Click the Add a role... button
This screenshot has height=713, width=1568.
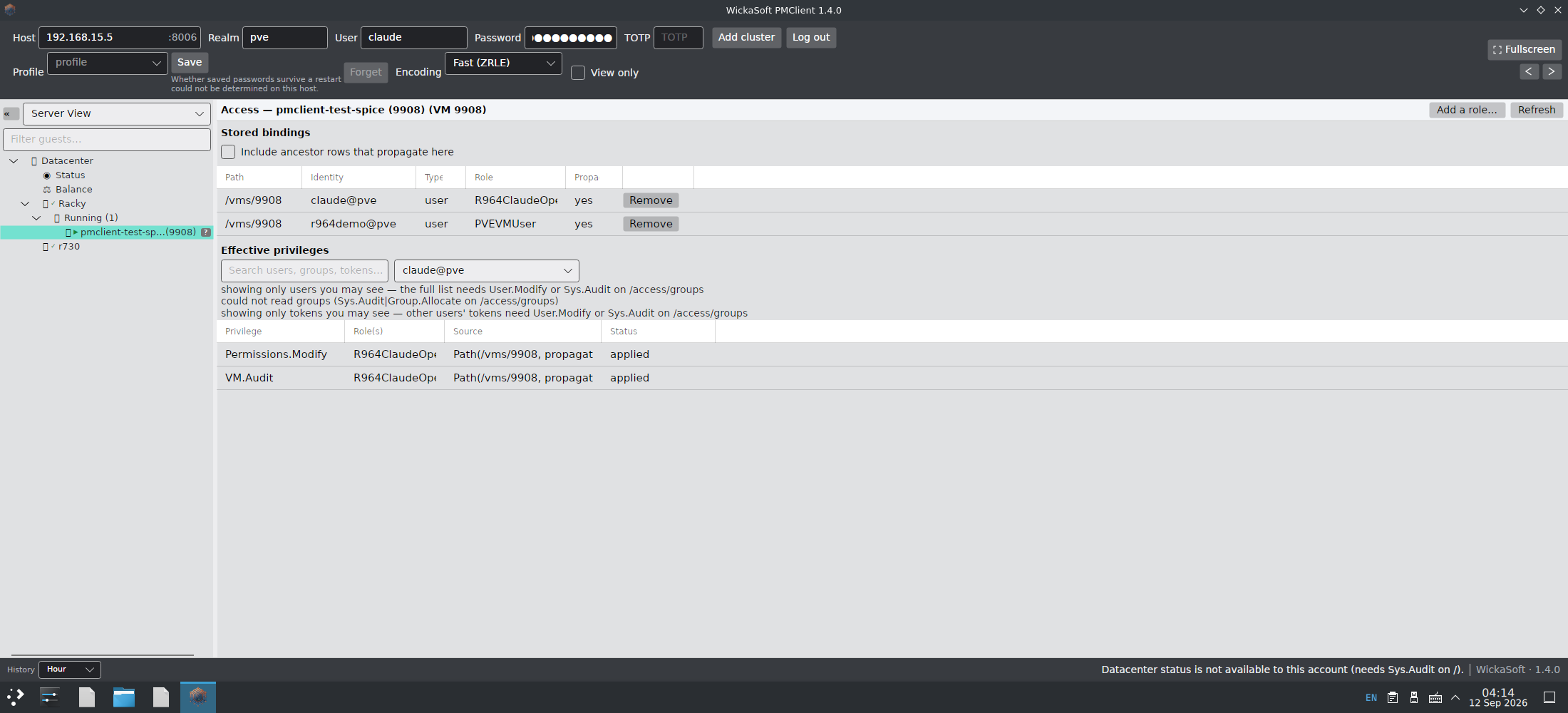coord(1467,110)
